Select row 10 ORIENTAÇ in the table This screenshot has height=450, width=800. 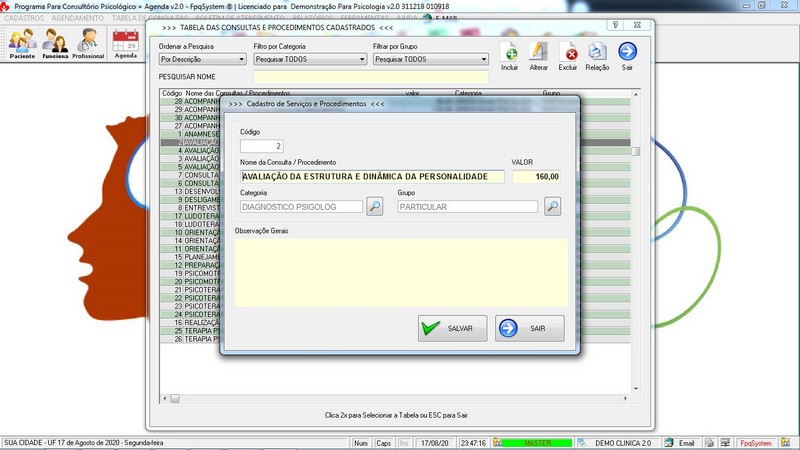pyautogui.click(x=190, y=232)
